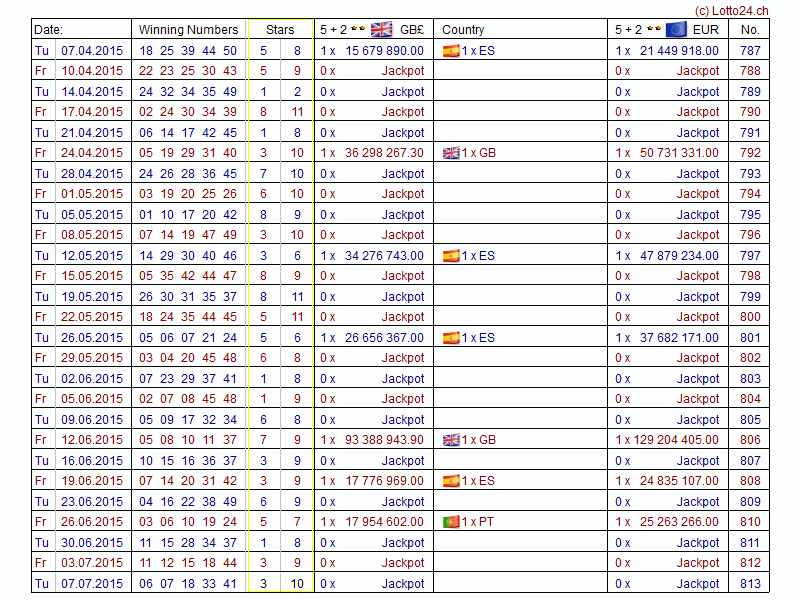Viewport: 800px width, 600px height.
Task: Click the UK flag in the GB£ header
Action: tap(381, 29)
